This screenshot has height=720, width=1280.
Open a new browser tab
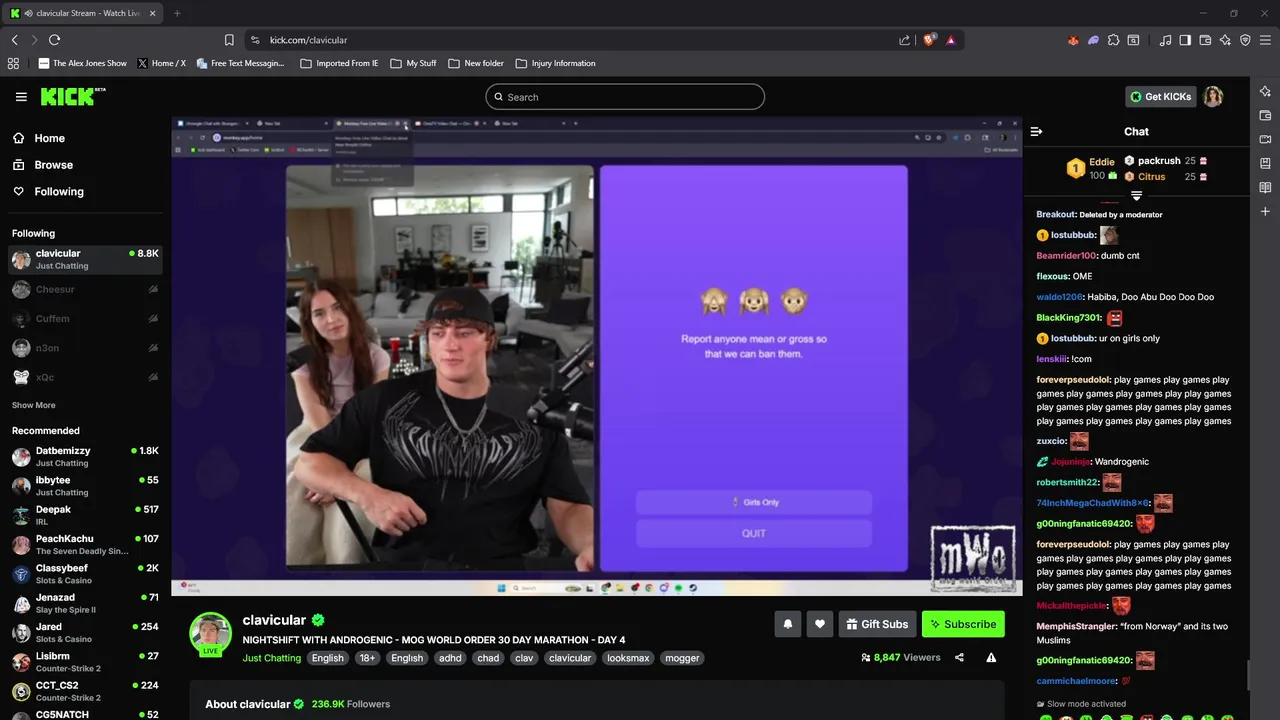click(x=177, y=13)
